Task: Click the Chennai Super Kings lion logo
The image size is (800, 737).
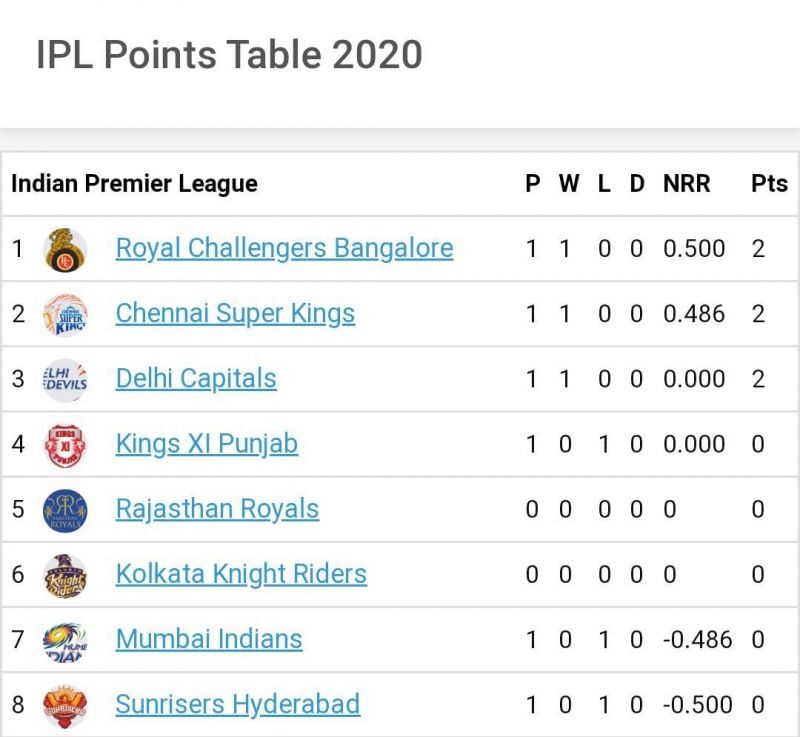Action: (65, 313)
